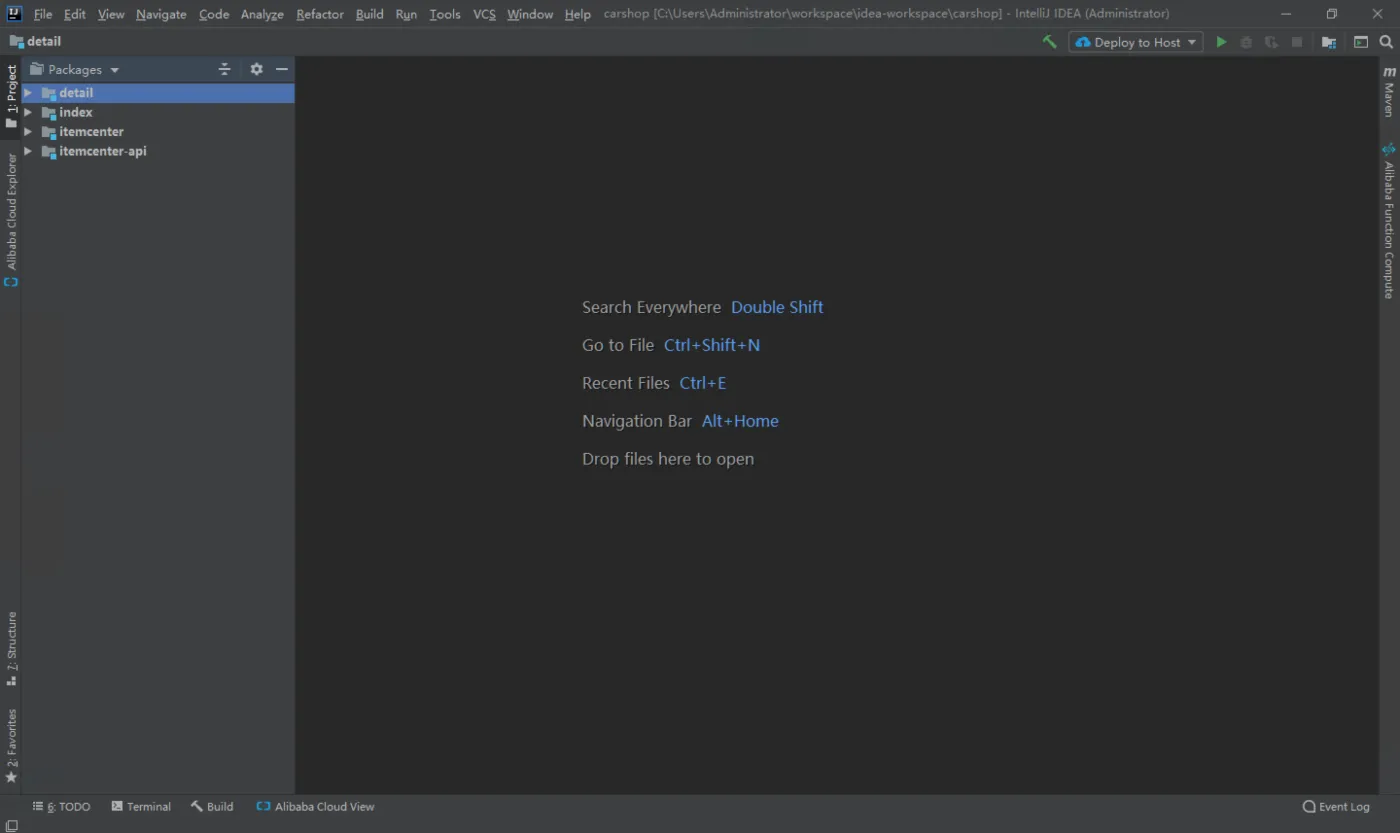The width and height of the screenshot is (1400, 833).
Task: Open the Build menu
Action: pyautogui.click(x=370, y=14)
